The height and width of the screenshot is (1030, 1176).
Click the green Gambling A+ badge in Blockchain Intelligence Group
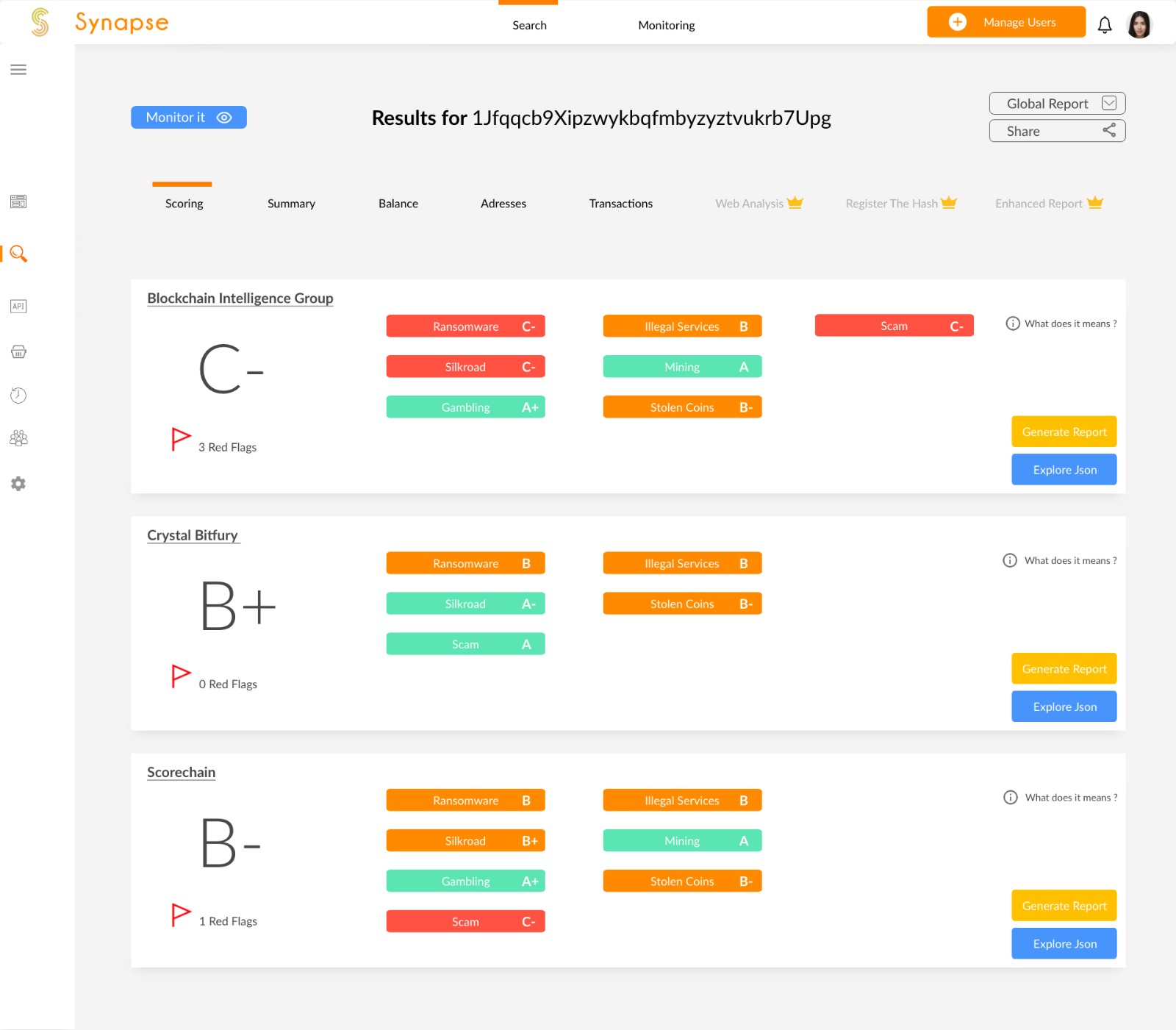point(466,407)
